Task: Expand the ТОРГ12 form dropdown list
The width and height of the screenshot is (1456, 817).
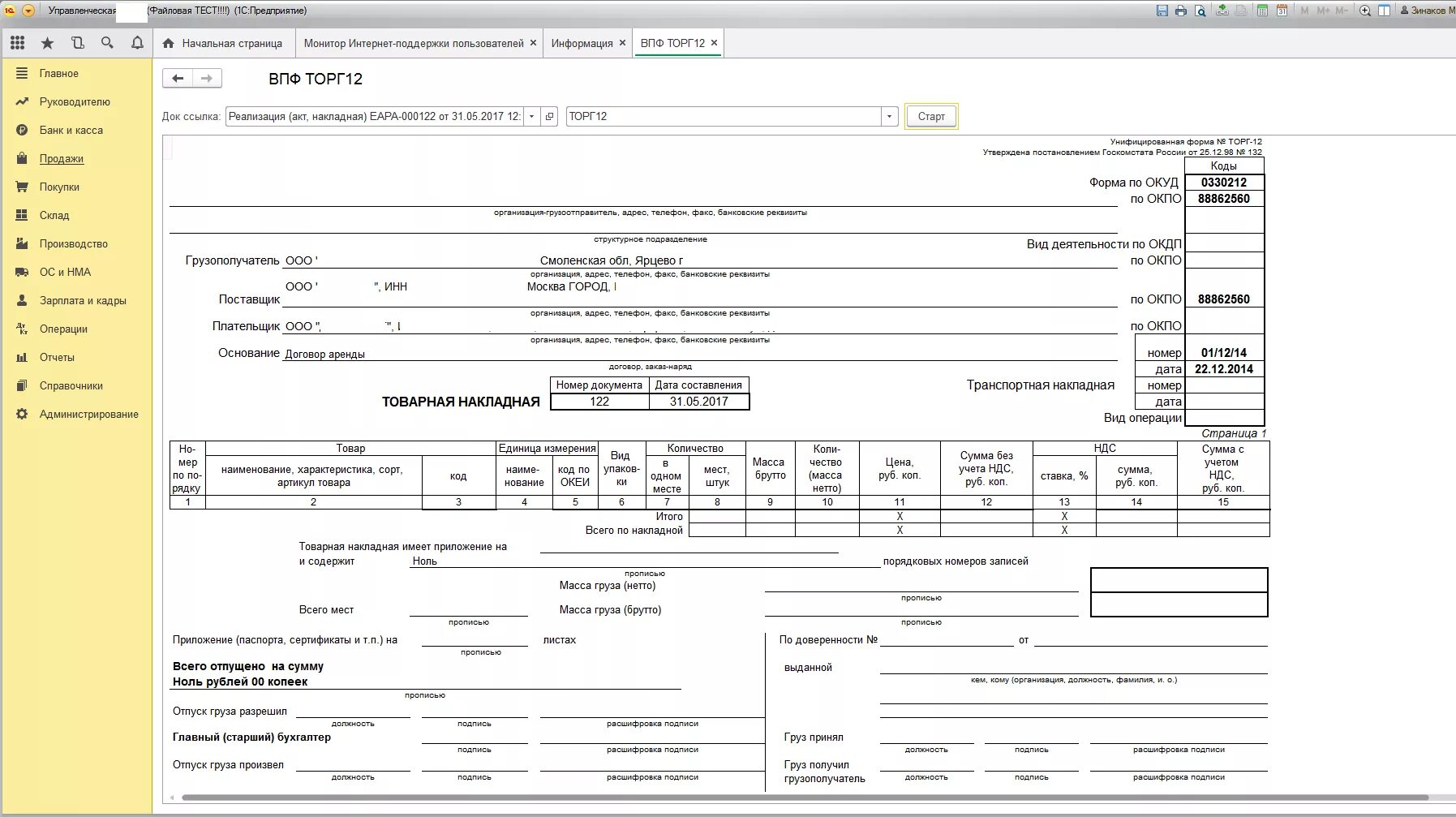Action: pos(889,116)
